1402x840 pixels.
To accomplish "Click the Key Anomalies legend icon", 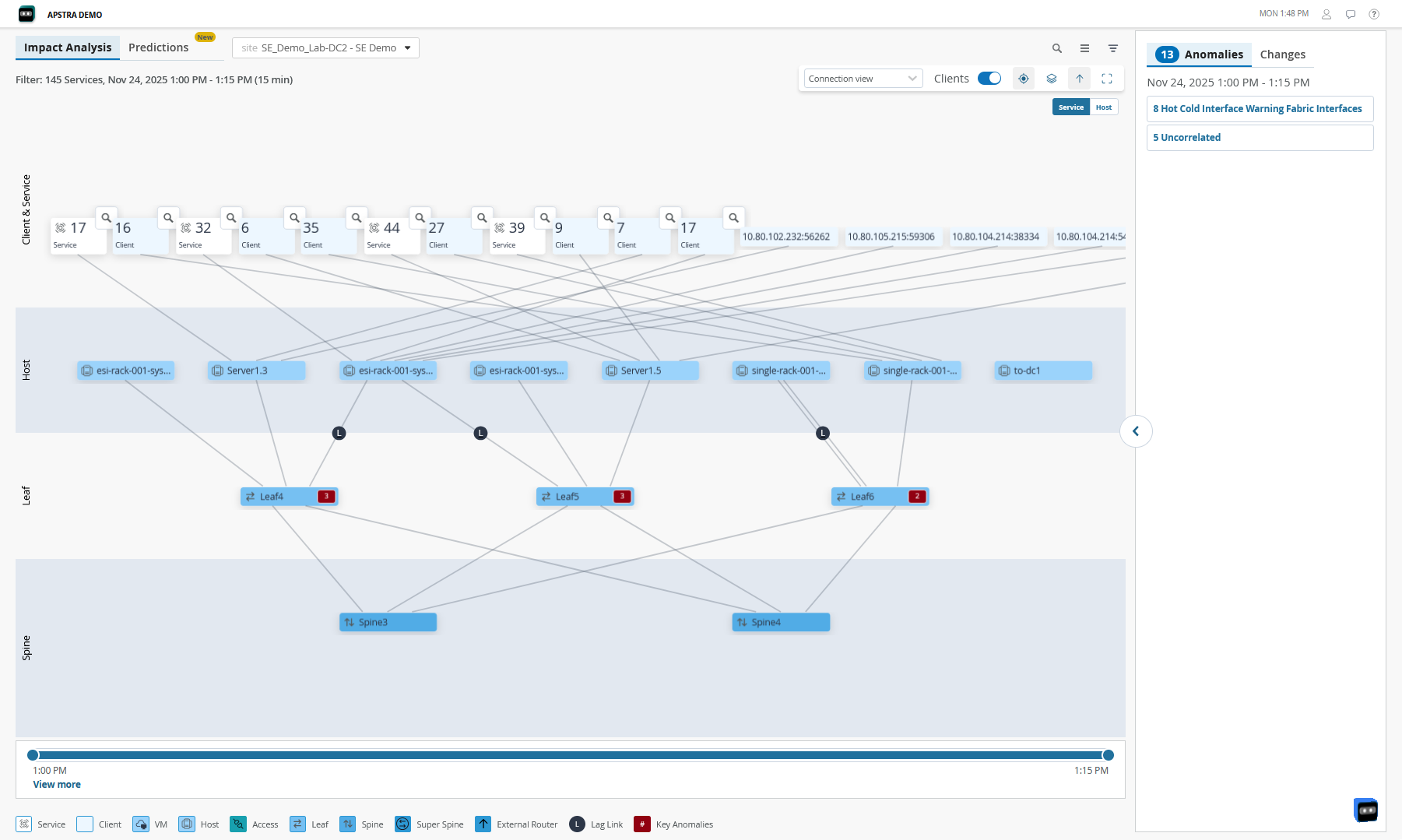I will coord(642,824).
